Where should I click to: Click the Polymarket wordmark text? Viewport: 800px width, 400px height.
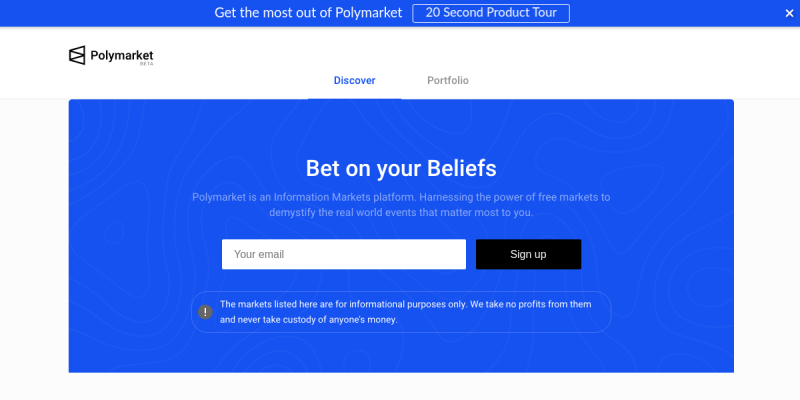(x=122, y=54)
